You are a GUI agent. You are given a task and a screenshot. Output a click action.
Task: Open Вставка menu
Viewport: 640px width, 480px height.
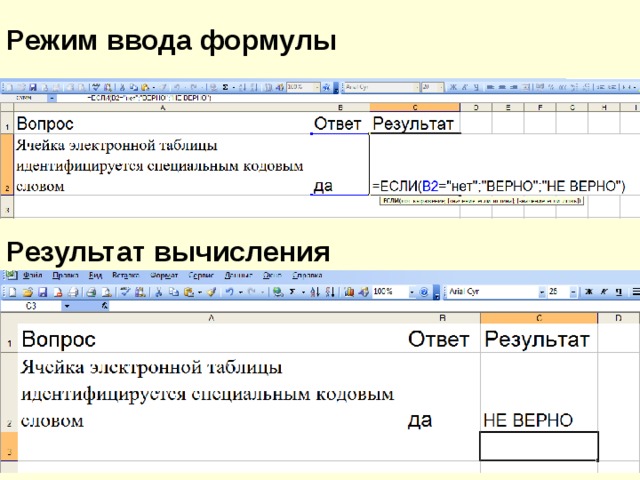click(x=126, y=276)
